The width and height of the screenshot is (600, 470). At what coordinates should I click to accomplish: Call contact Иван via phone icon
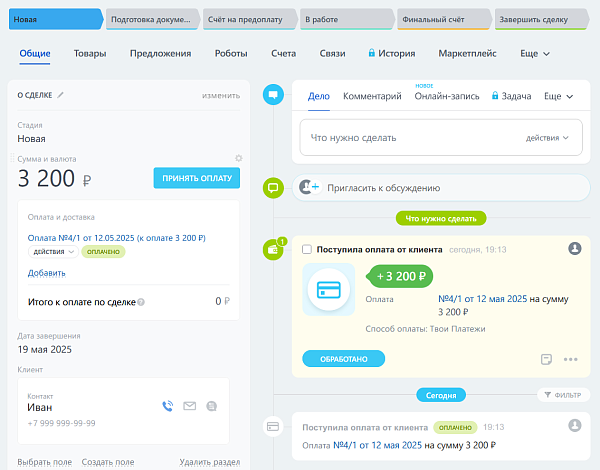(x=168, y=406)
